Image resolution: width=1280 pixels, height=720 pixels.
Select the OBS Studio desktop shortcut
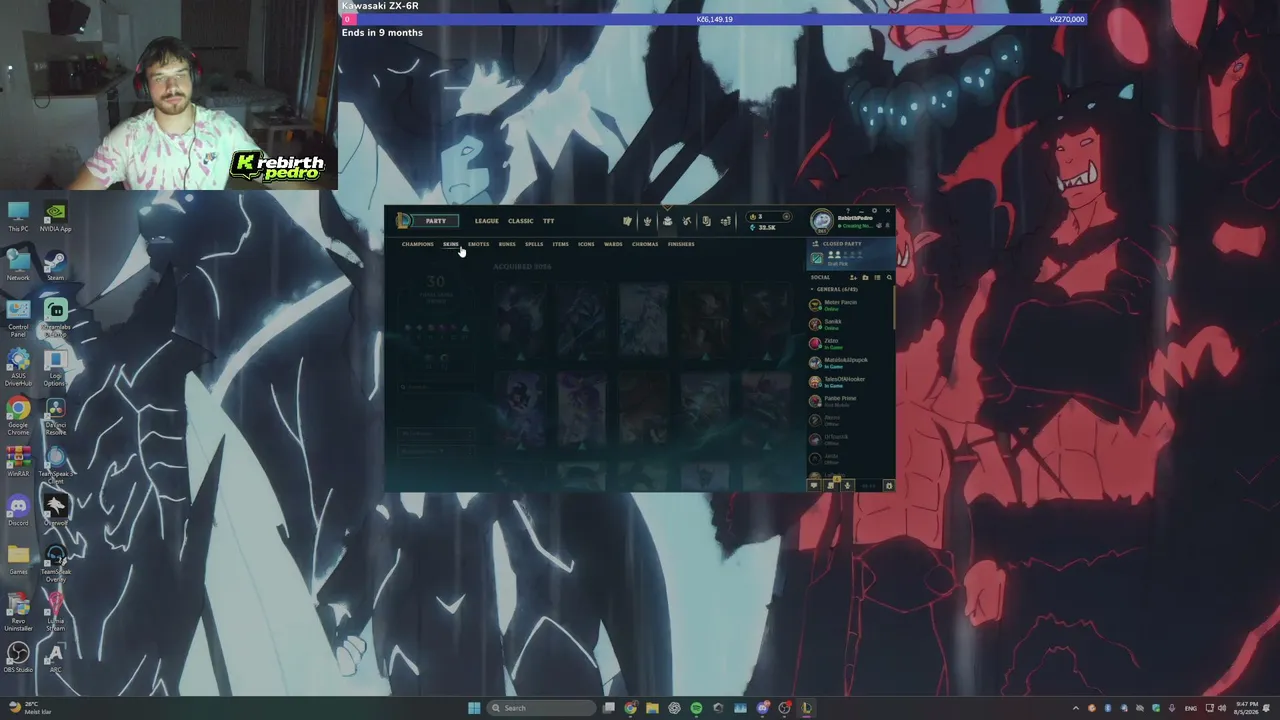[18, 656]
